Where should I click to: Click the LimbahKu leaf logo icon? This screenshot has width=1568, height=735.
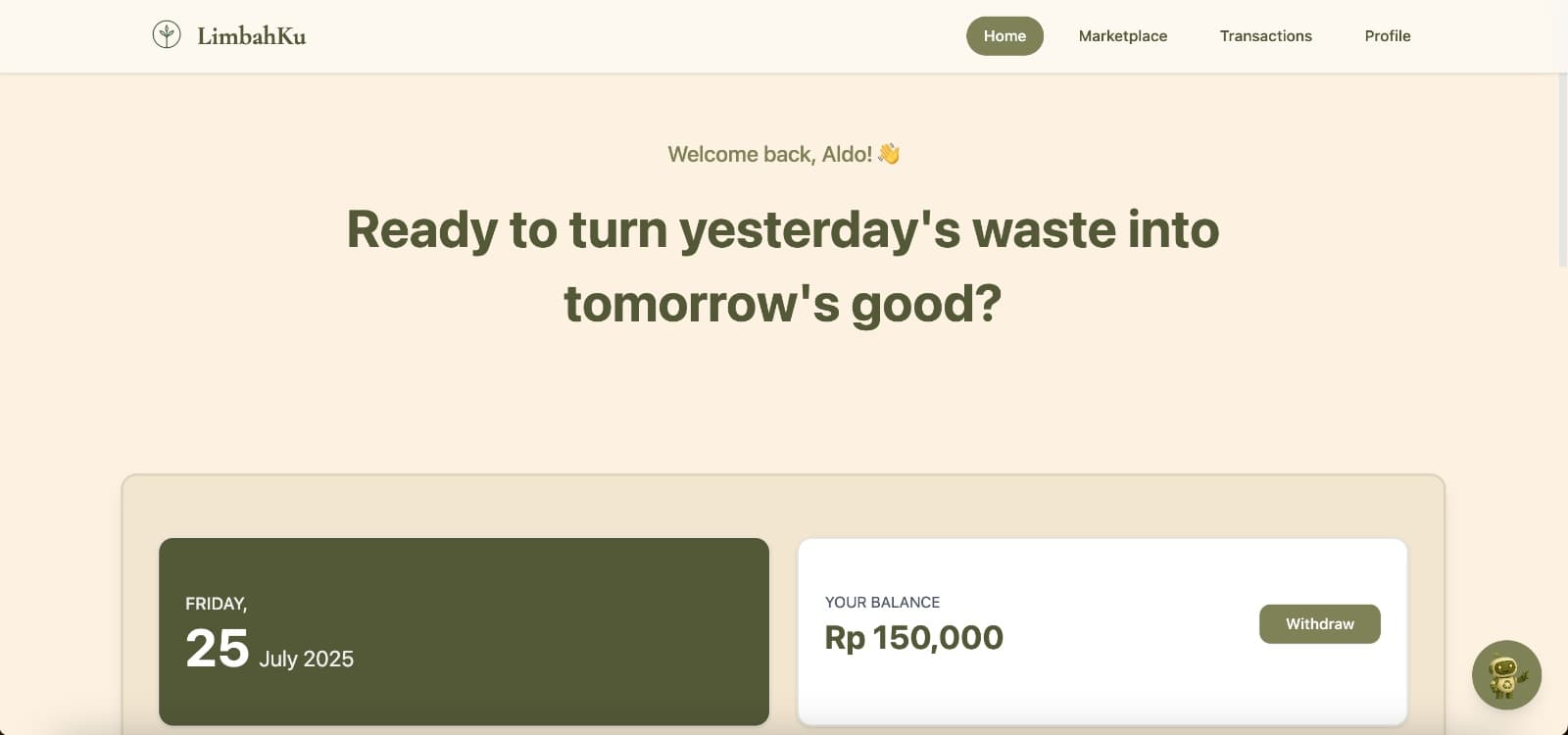(167, 35)
